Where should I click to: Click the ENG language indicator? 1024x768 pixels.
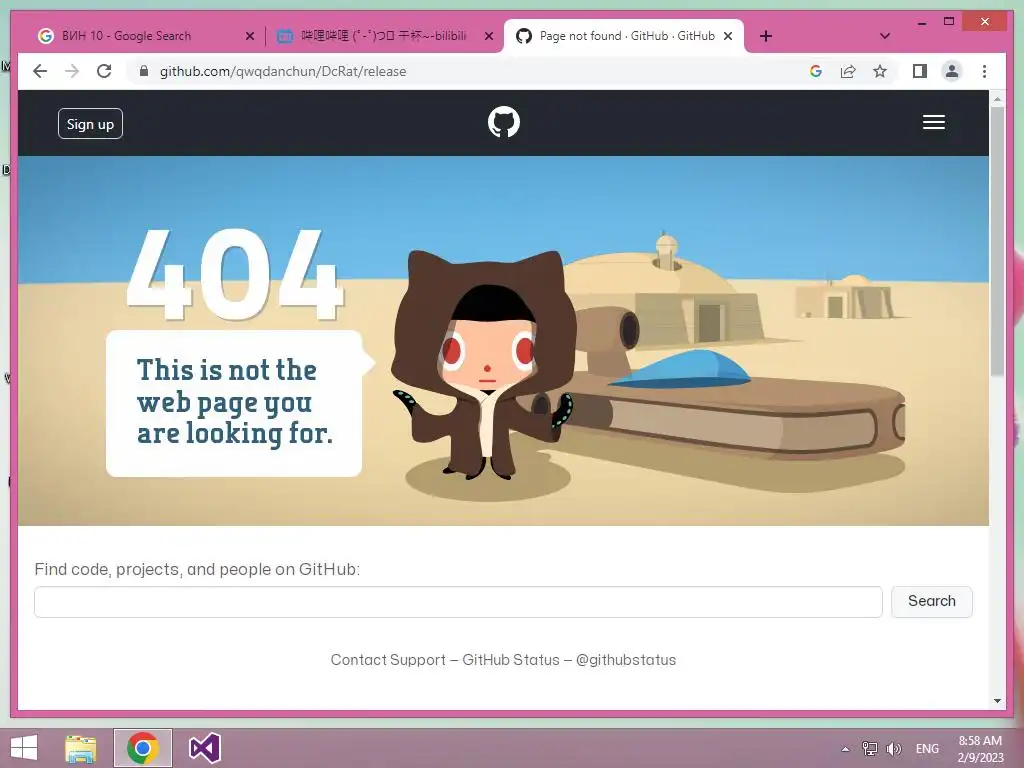click(927, 749)
